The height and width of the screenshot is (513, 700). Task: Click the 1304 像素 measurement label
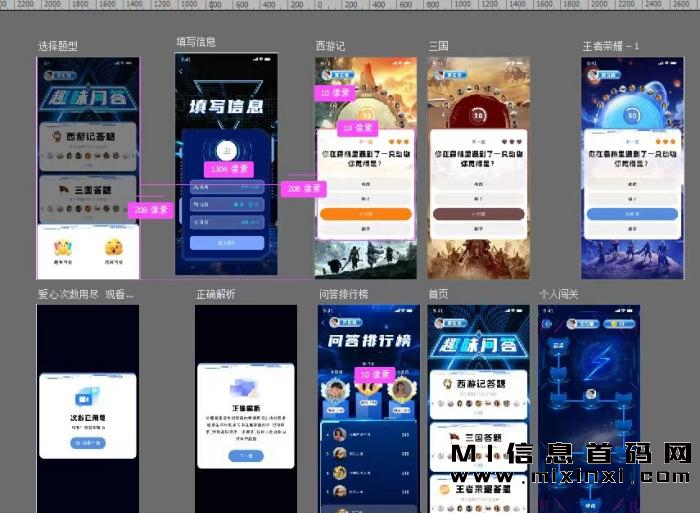pos(229,169)
